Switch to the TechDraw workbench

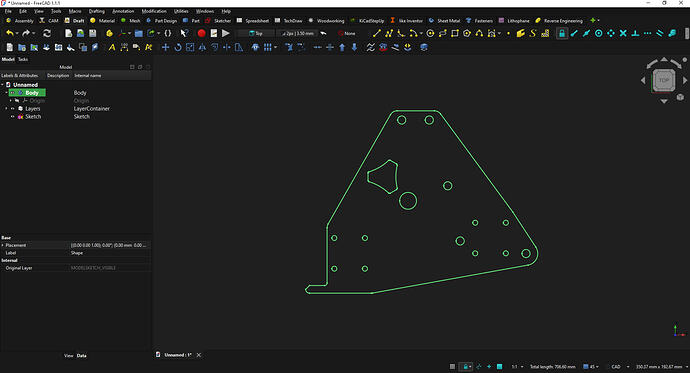pos(289,20)
